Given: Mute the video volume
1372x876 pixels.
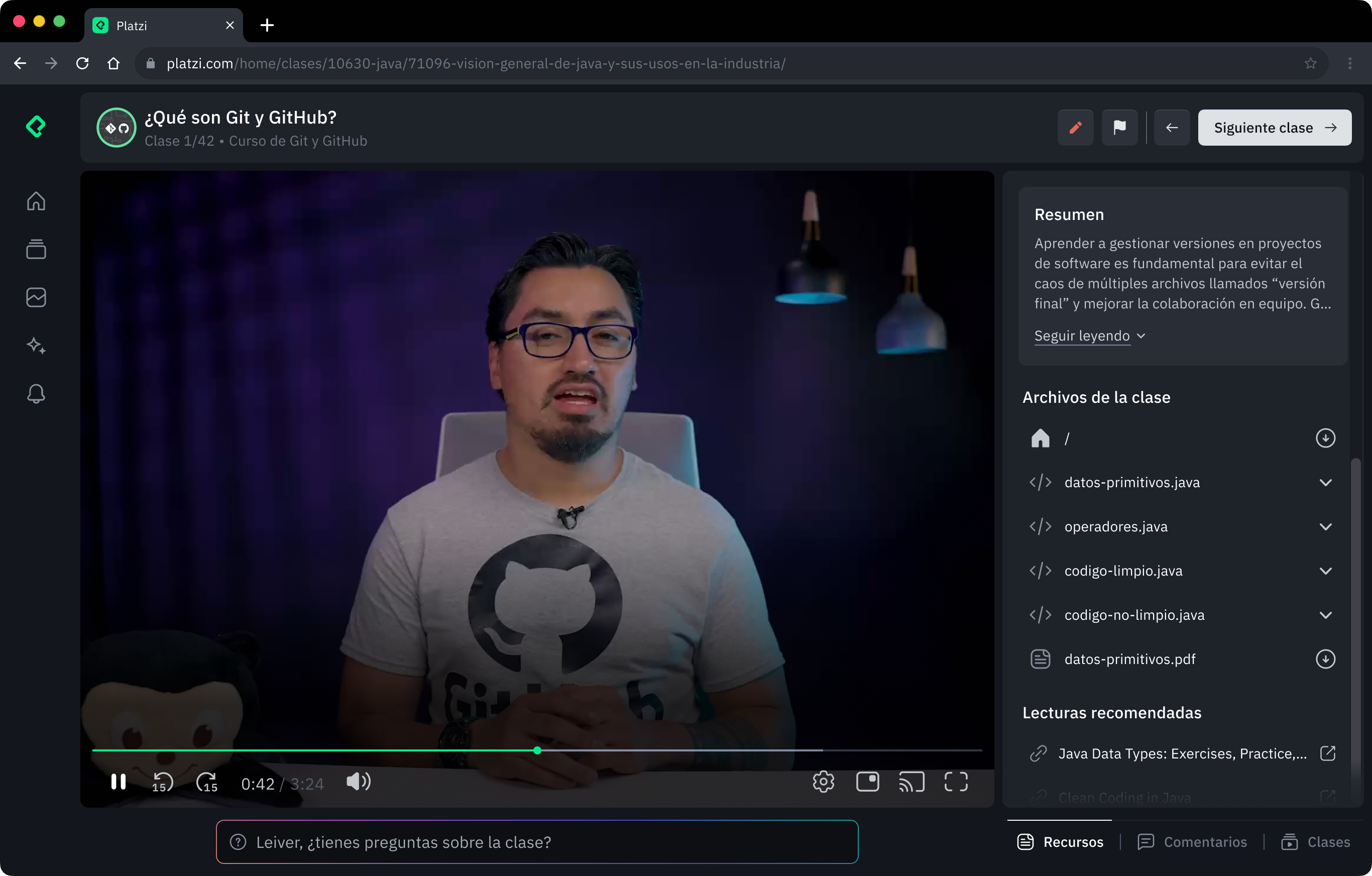Looking at the screenshot, I should click(x=359, y=782).
